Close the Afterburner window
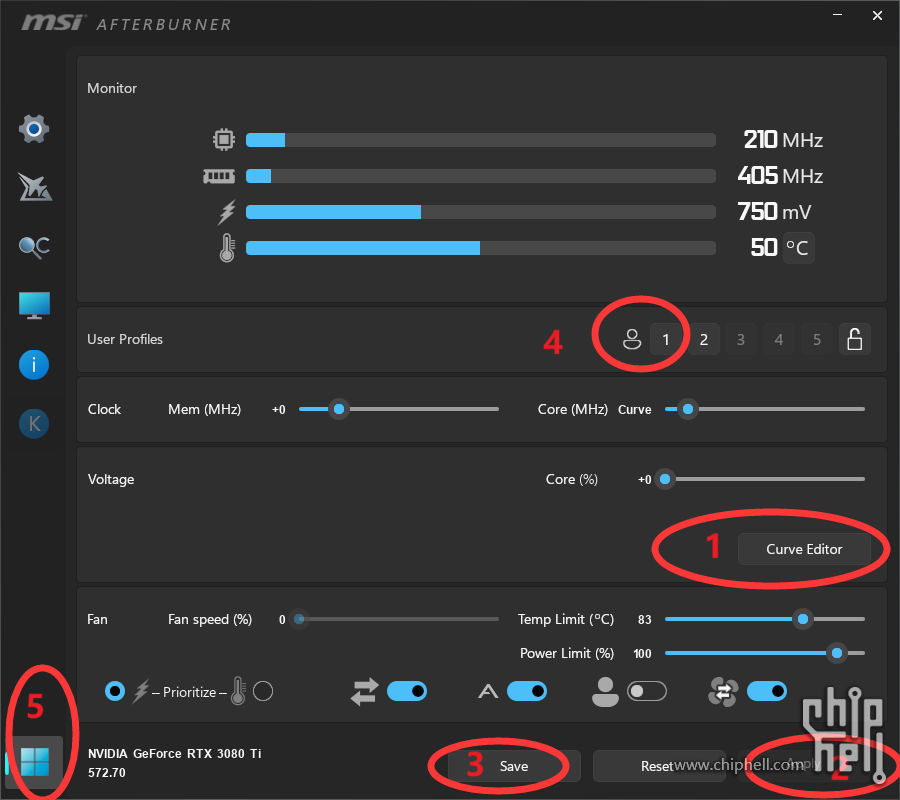Viewport: 900px width, 800px height. tap(877, 15)
